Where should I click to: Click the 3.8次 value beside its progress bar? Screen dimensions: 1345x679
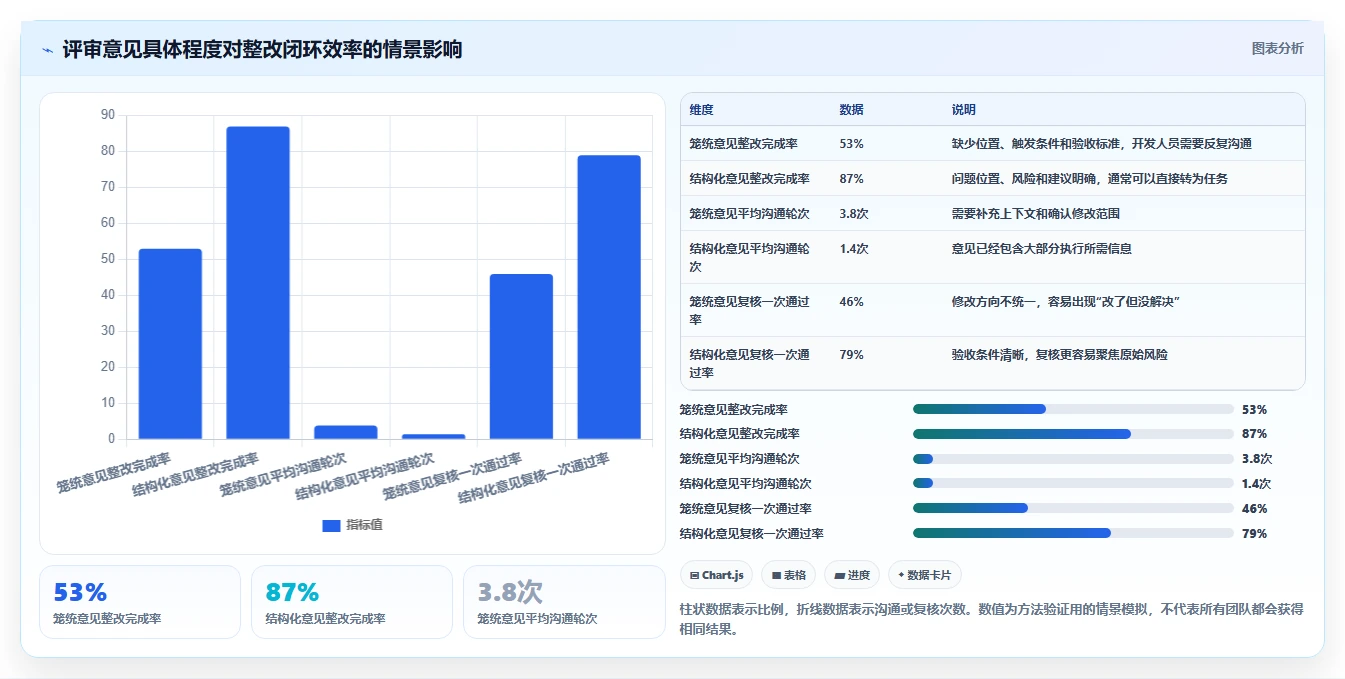point(1256,459)
